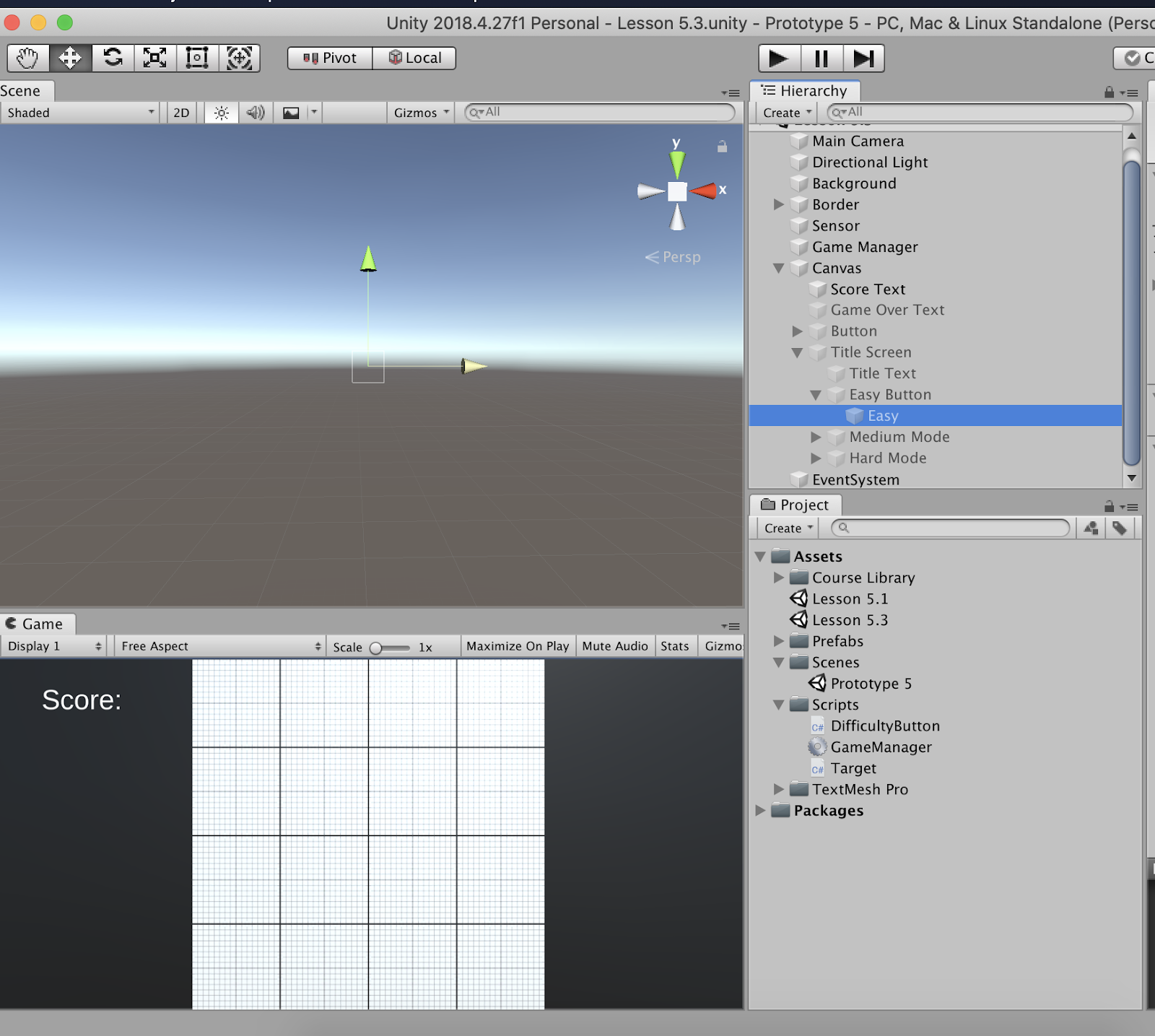This screenshot has height=1036, width=1155.
Task: Click Hierarchy scrollbar down arrow
Action: pyautogui.click(x=1132, y=478)
